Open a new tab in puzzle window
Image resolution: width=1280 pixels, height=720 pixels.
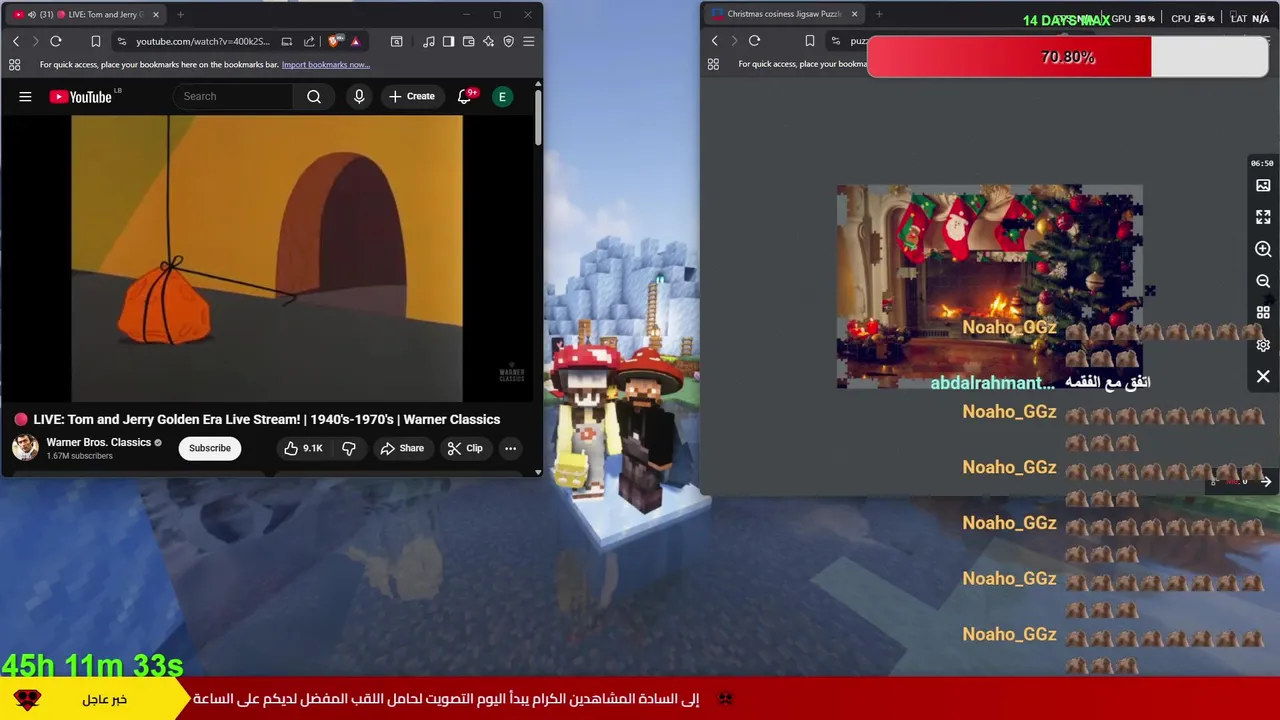[879, 14]
